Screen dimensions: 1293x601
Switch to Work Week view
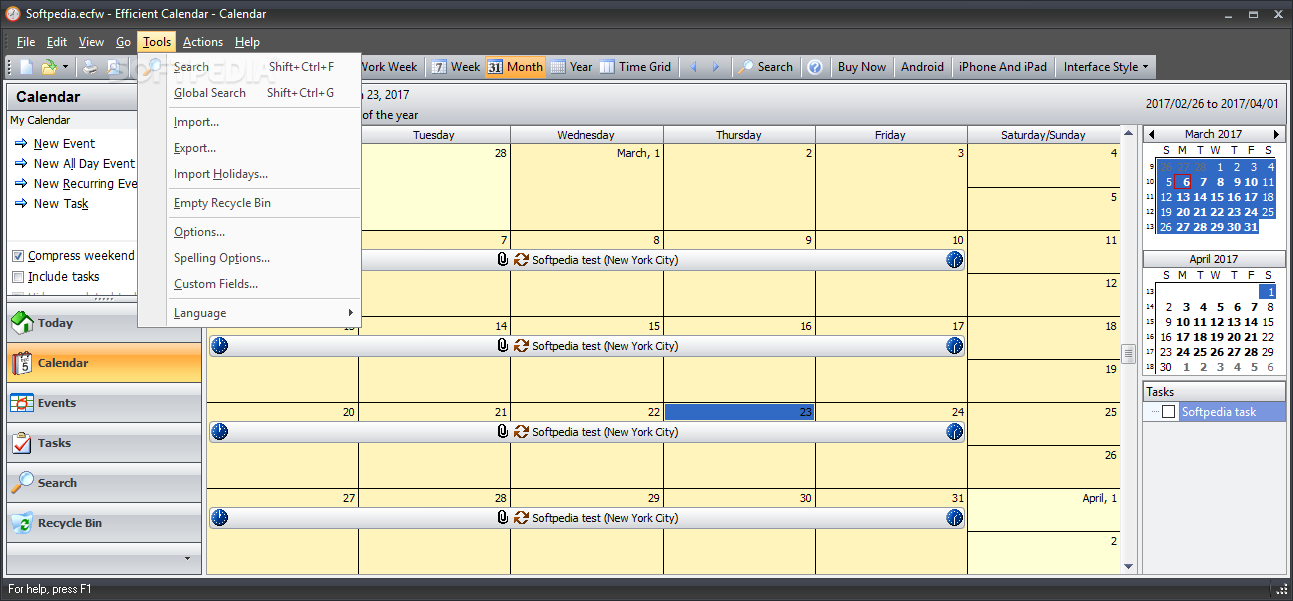388,67
